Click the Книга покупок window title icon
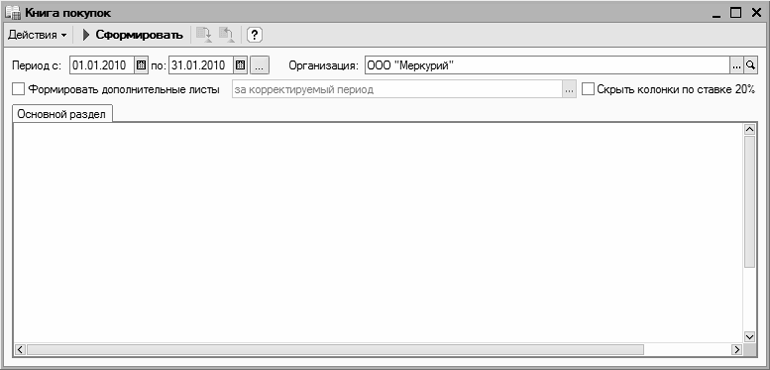The image size is (770, 370). click(x=12, y=13)
